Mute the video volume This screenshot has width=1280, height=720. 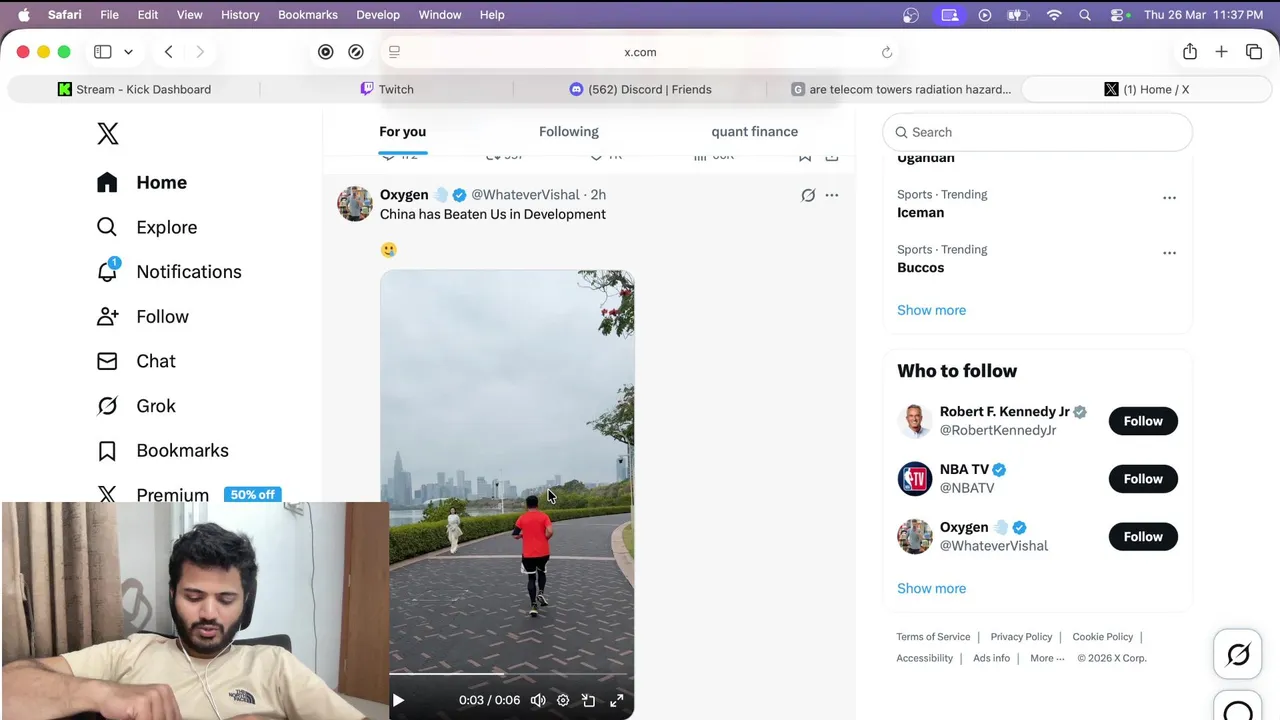click(538, 700)
